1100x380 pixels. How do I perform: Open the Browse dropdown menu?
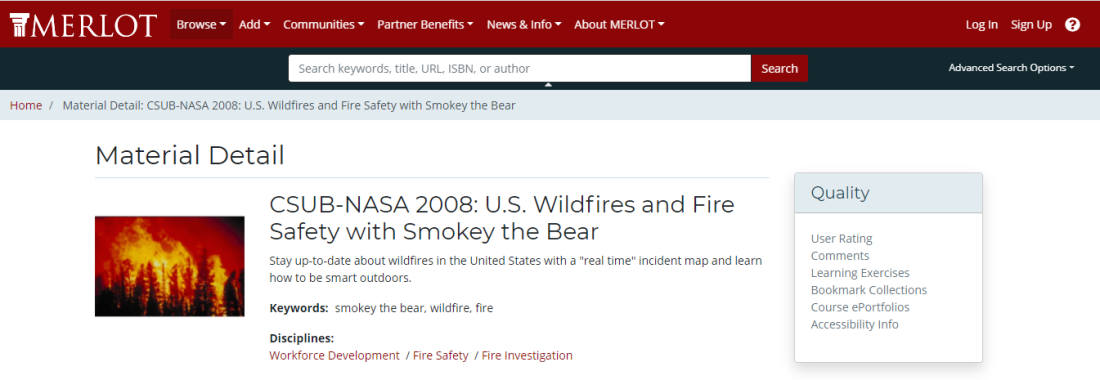coord(201,25)
